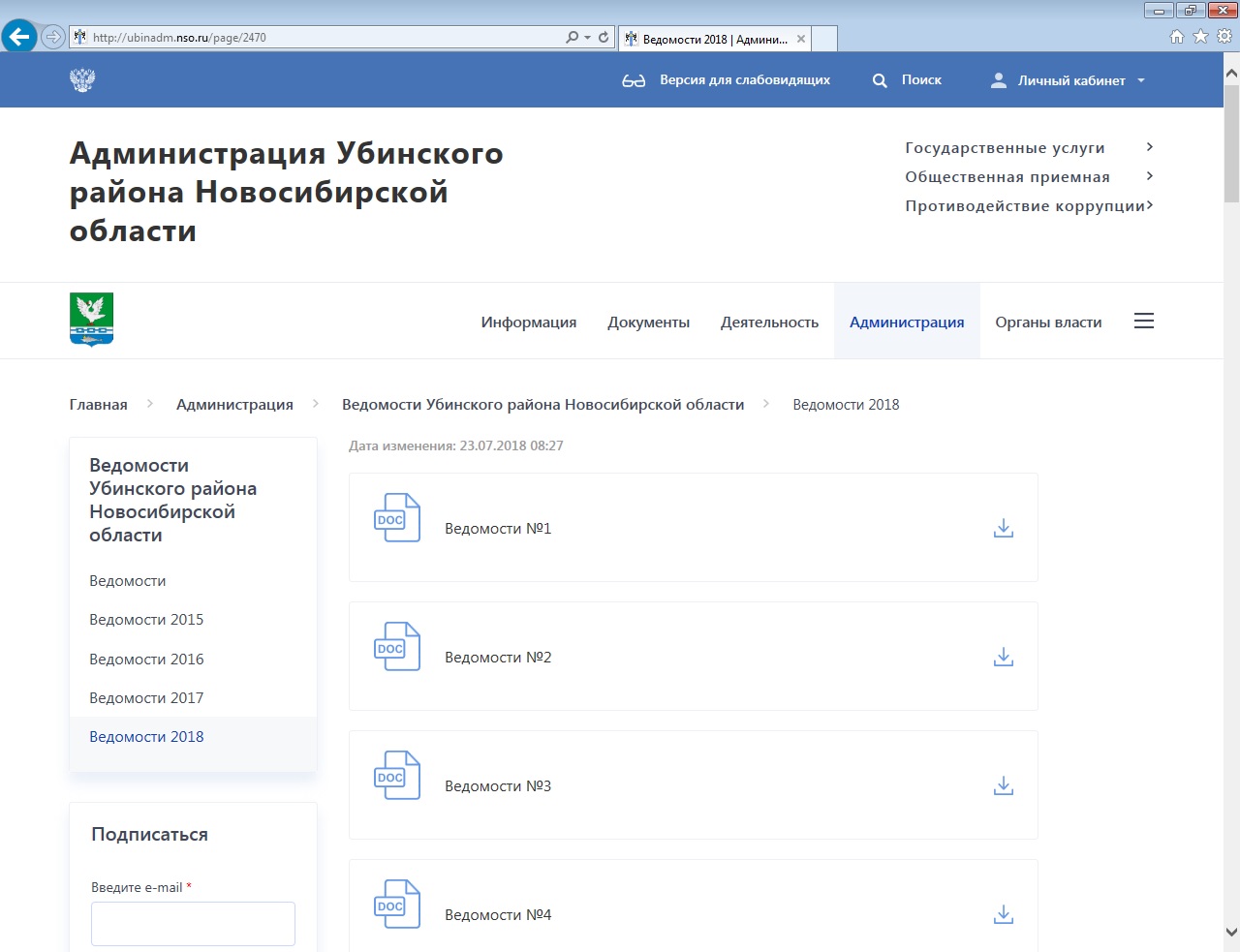Select the Администрация menu item
Image resolution: width=1240 pixels, height=952 pixels.
[x=907, y=322]
